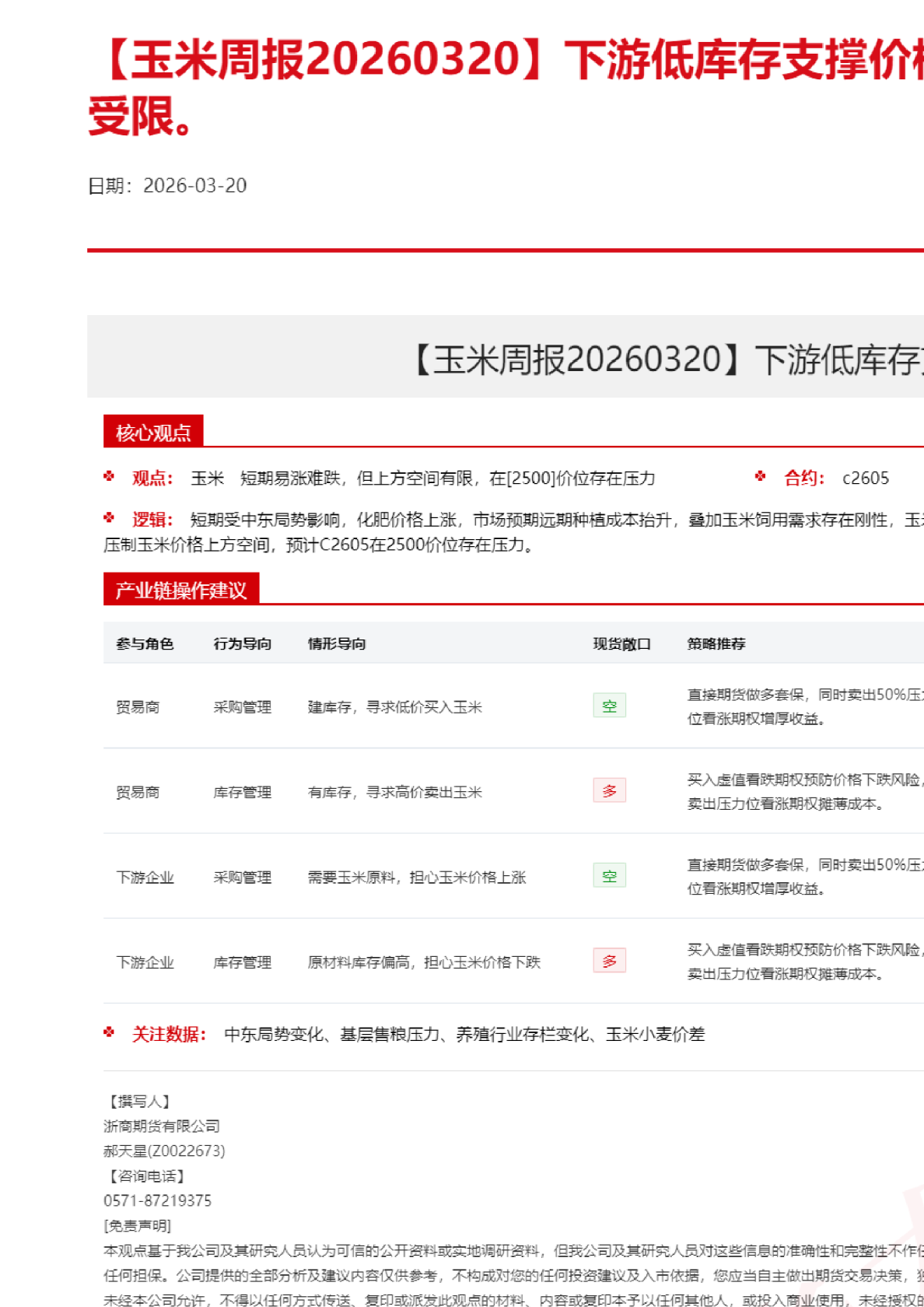
Task: Click the large red report headline
Action: click(x=506, y=87)
